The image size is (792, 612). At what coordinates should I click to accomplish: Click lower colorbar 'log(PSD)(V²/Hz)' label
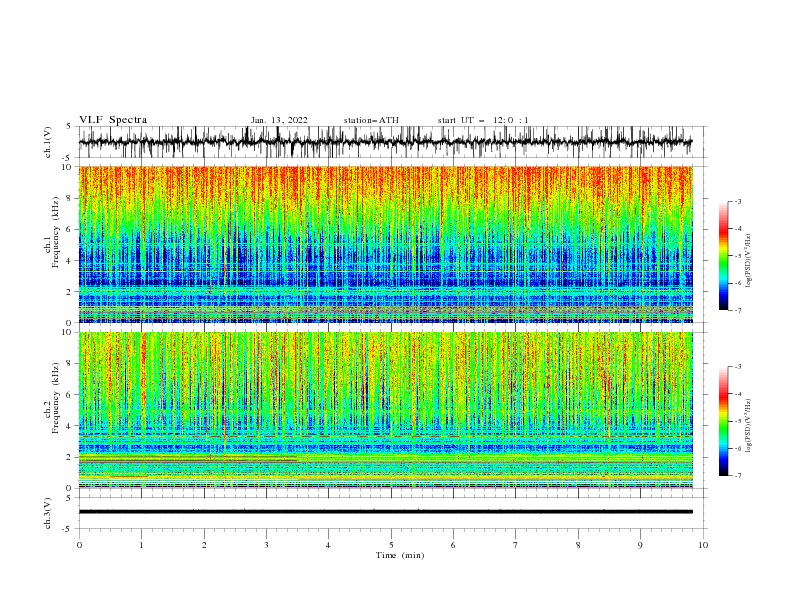tap(748, 425)
